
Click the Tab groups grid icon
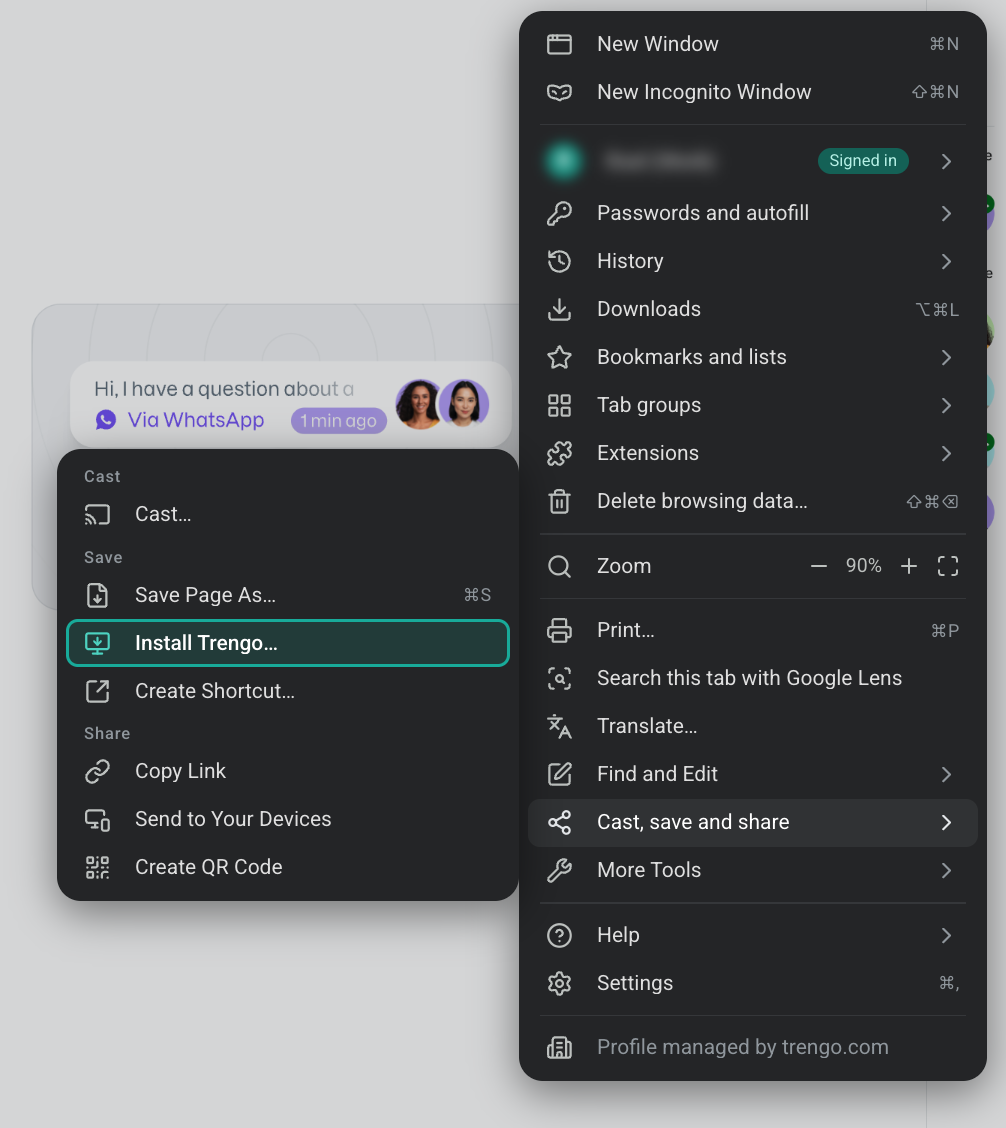coord(559,406)
